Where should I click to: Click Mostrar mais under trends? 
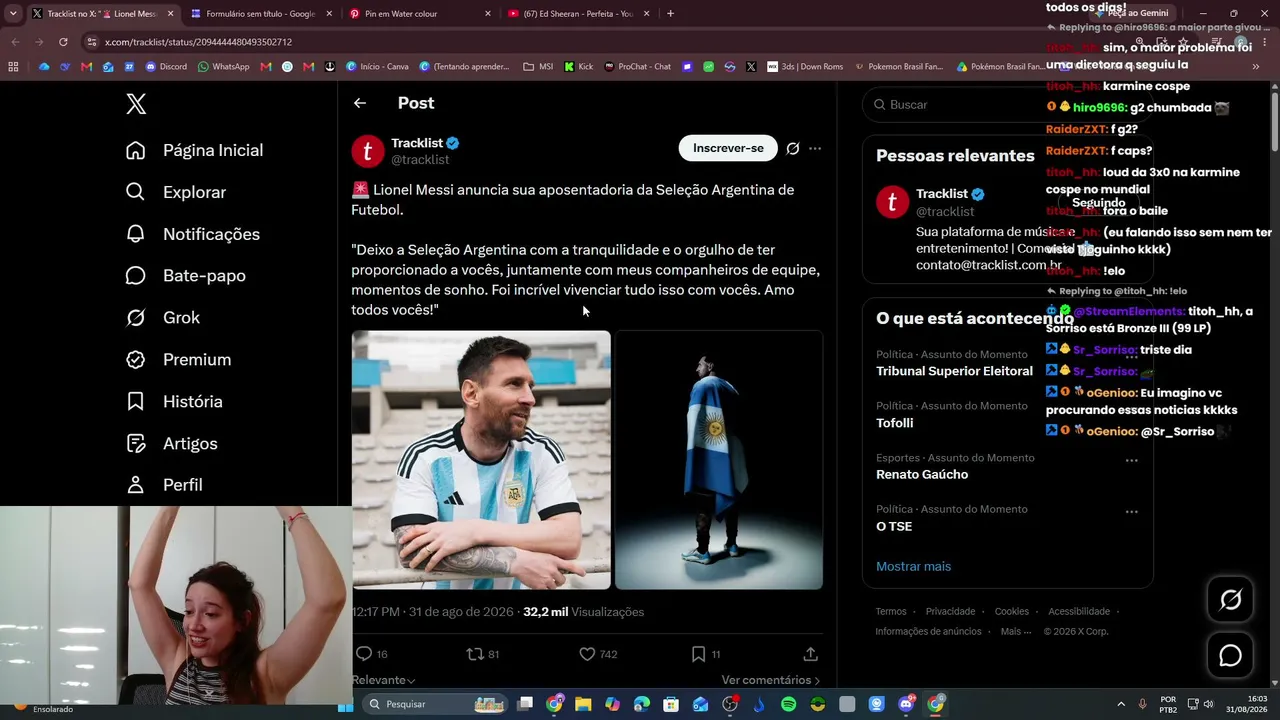(913, 566)
